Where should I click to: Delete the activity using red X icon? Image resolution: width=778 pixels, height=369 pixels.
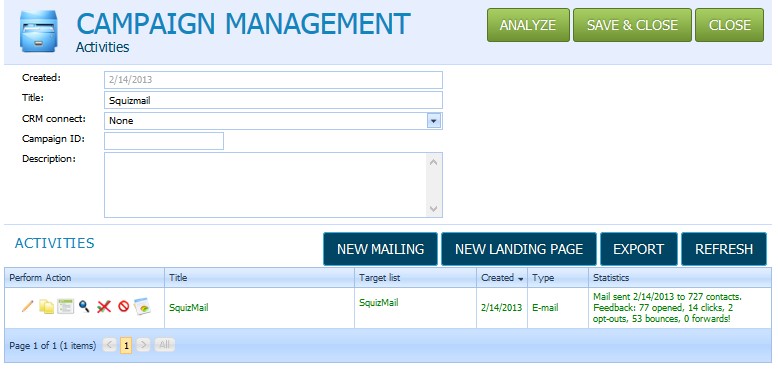(104, 307)
